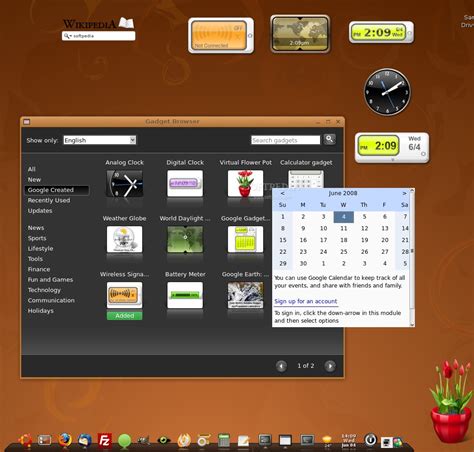This screenshot has height=452, width=474.
Task: Launch Thunderbird from the dock
Action: point(85,440)
